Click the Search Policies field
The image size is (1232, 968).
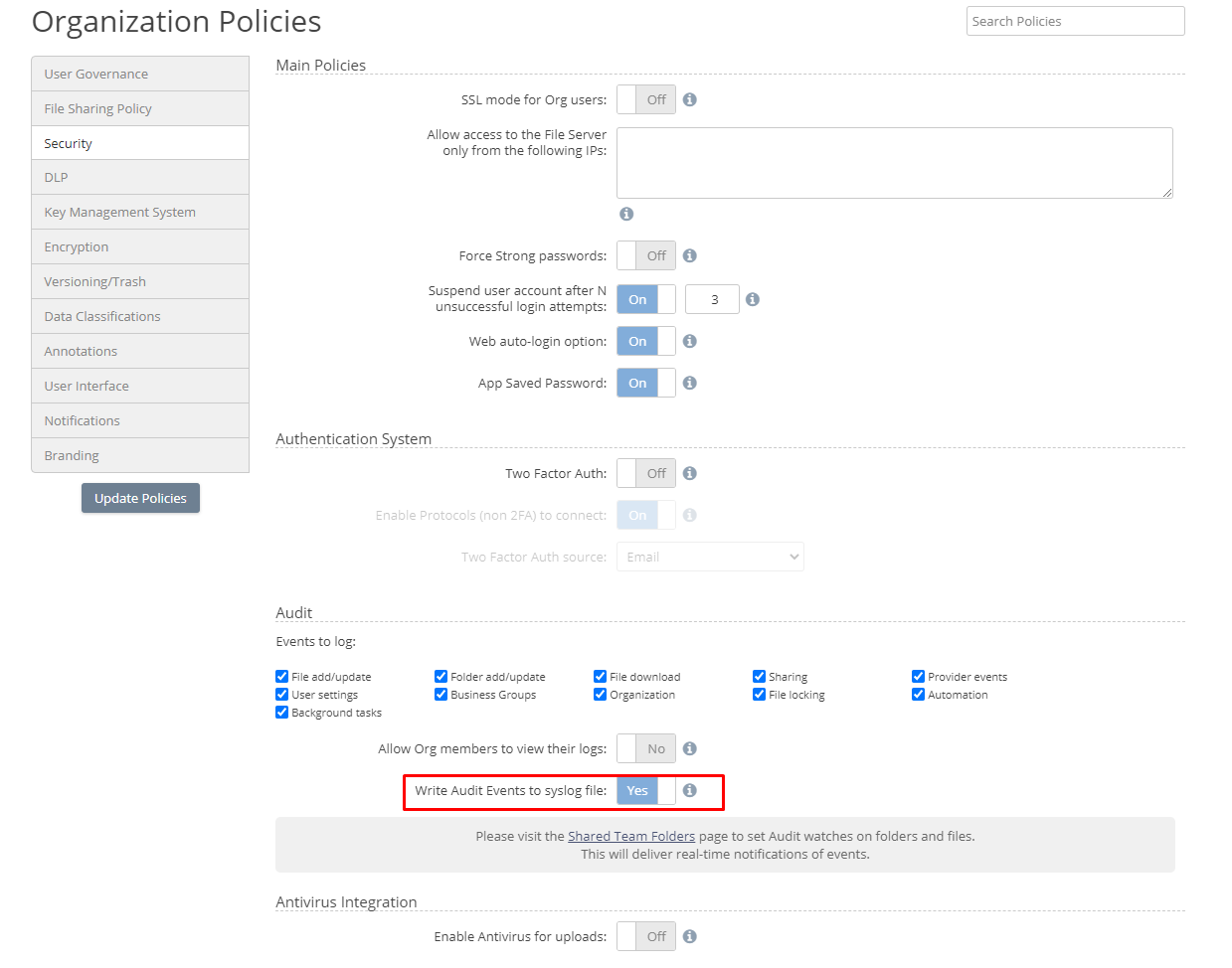(1075, 21)
